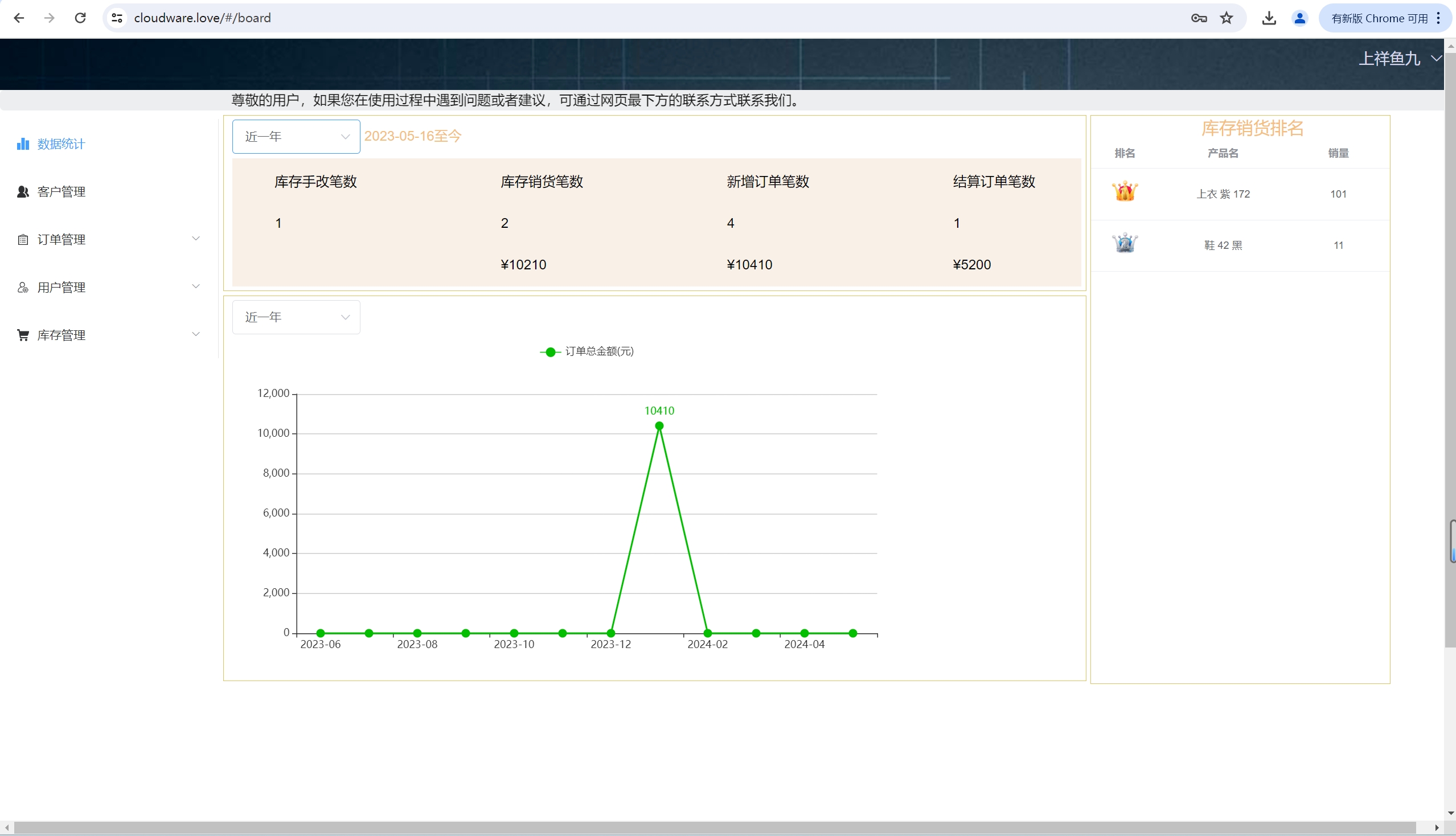Screen dimensions: 1456x836
Task: Click the horizontal scrollbar left arrow
Action: pos(6,827)
